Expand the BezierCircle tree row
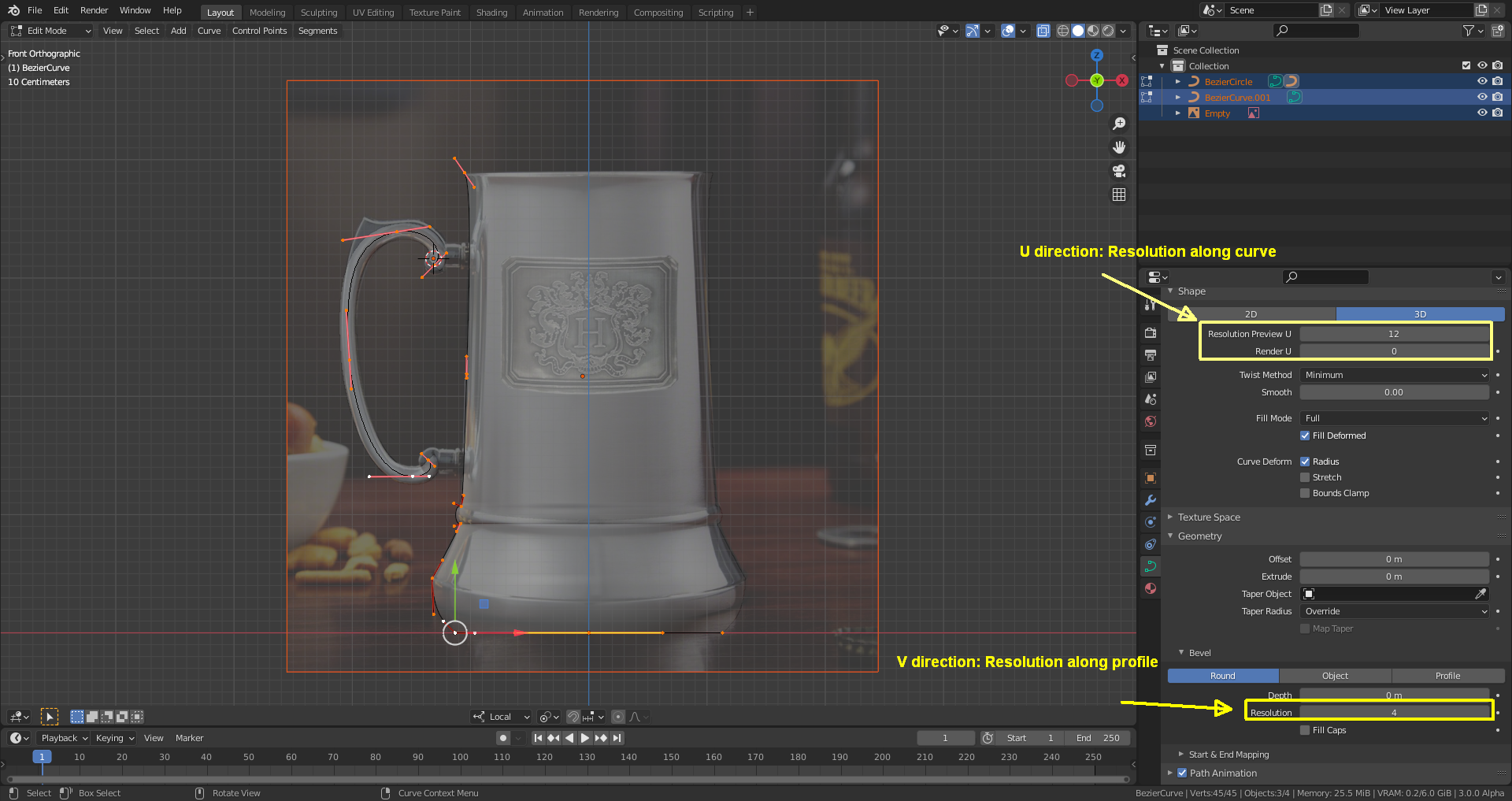This screenshot has width=1512, height=801. [1177, 81]
